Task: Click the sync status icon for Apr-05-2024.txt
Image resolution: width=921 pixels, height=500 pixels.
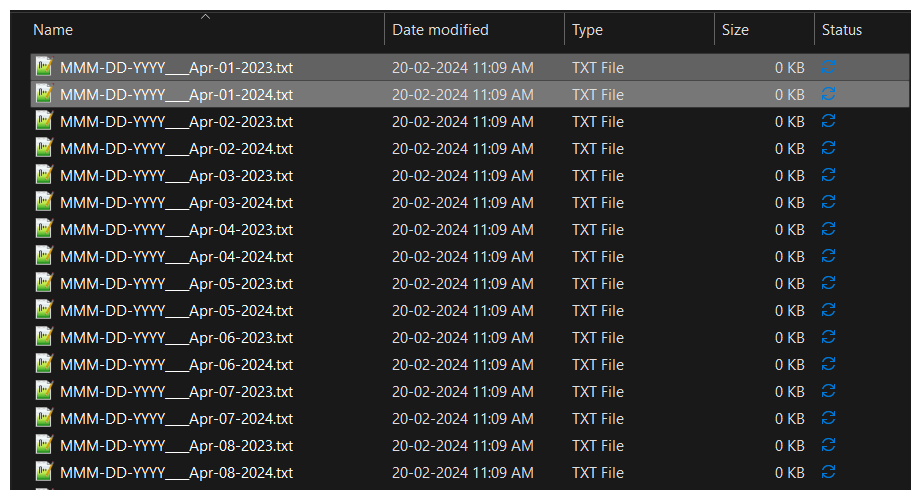Action: [828, 310]
